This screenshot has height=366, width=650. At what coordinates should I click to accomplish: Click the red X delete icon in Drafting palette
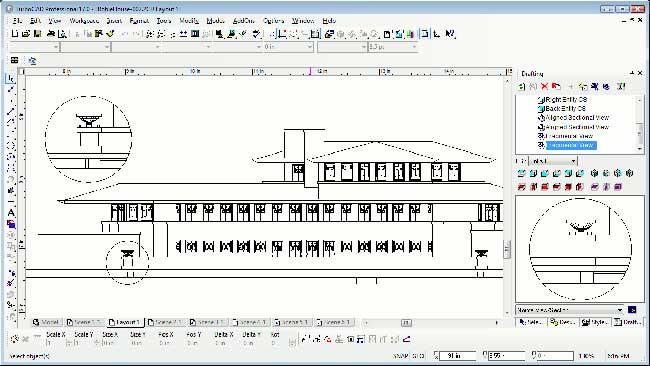[x=545, y=86]
